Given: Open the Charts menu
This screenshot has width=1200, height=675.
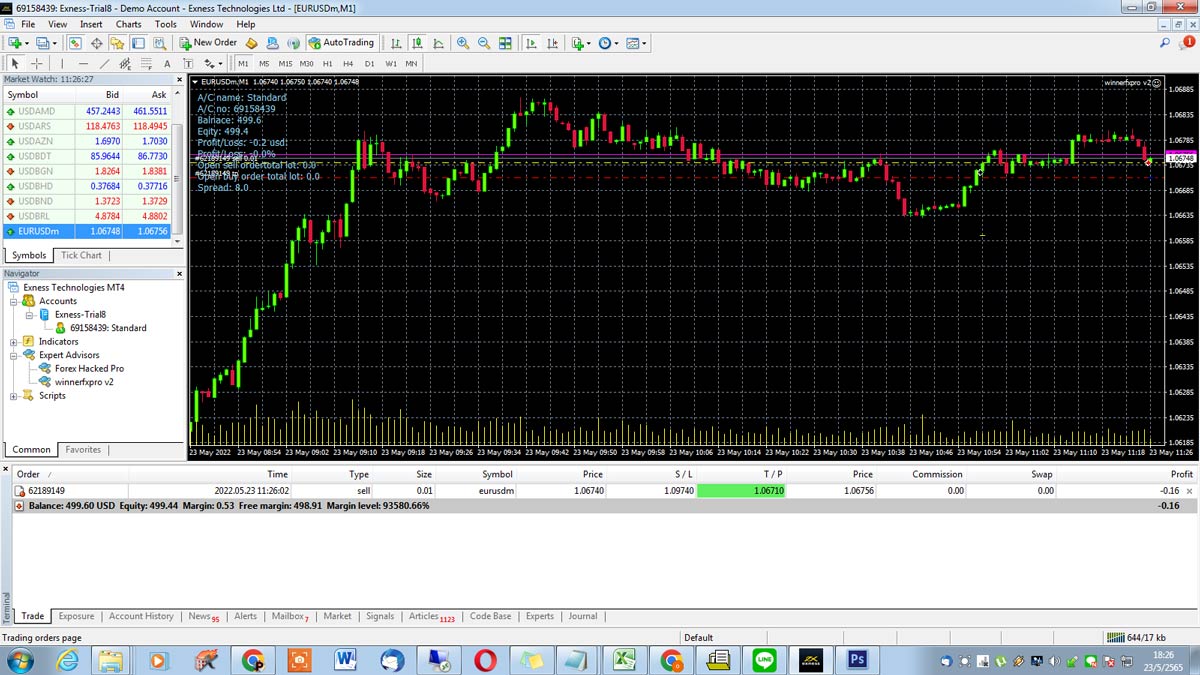Looking at the screenshot, I should tap(128, 24).
